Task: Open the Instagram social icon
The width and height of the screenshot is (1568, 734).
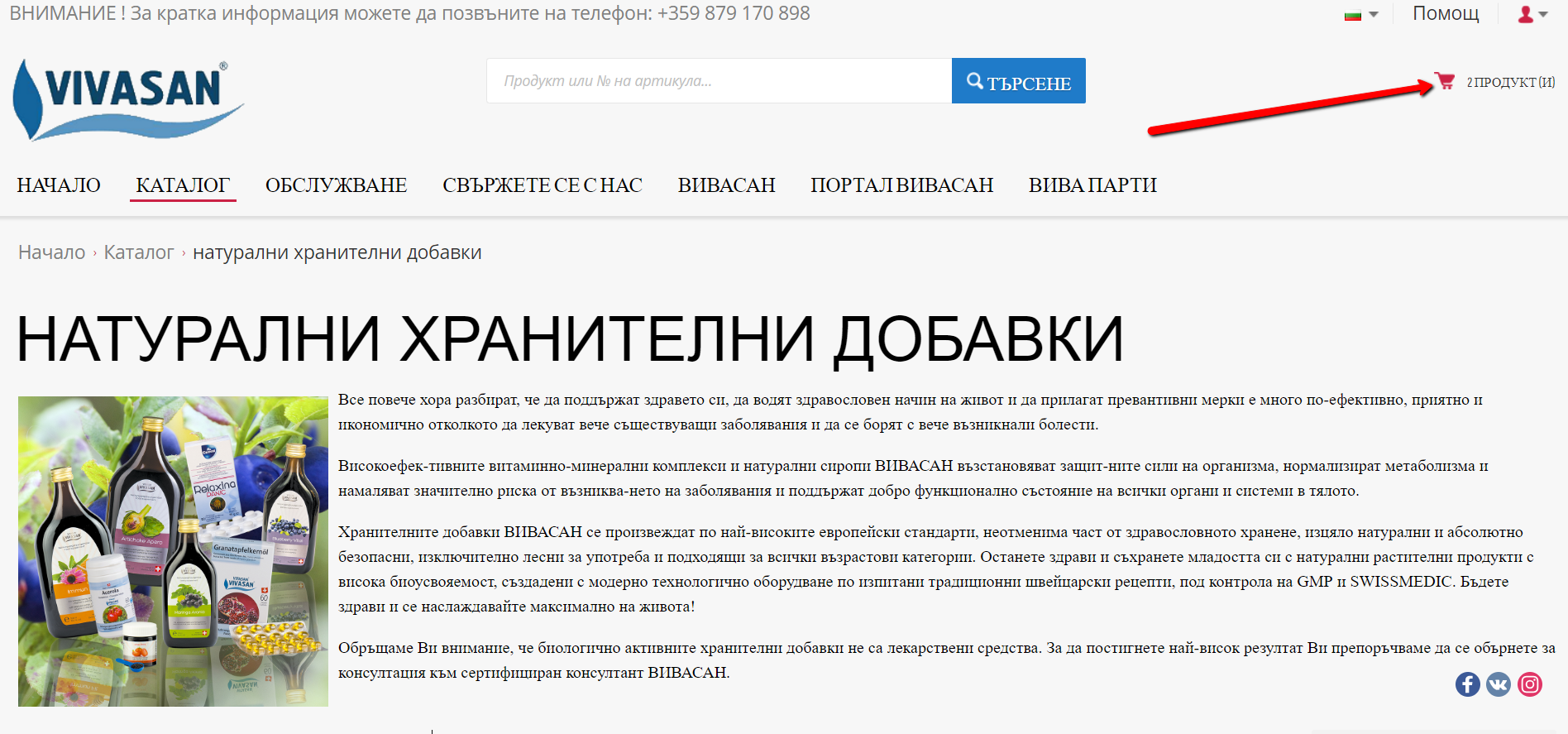Action: coord(1530,684)
